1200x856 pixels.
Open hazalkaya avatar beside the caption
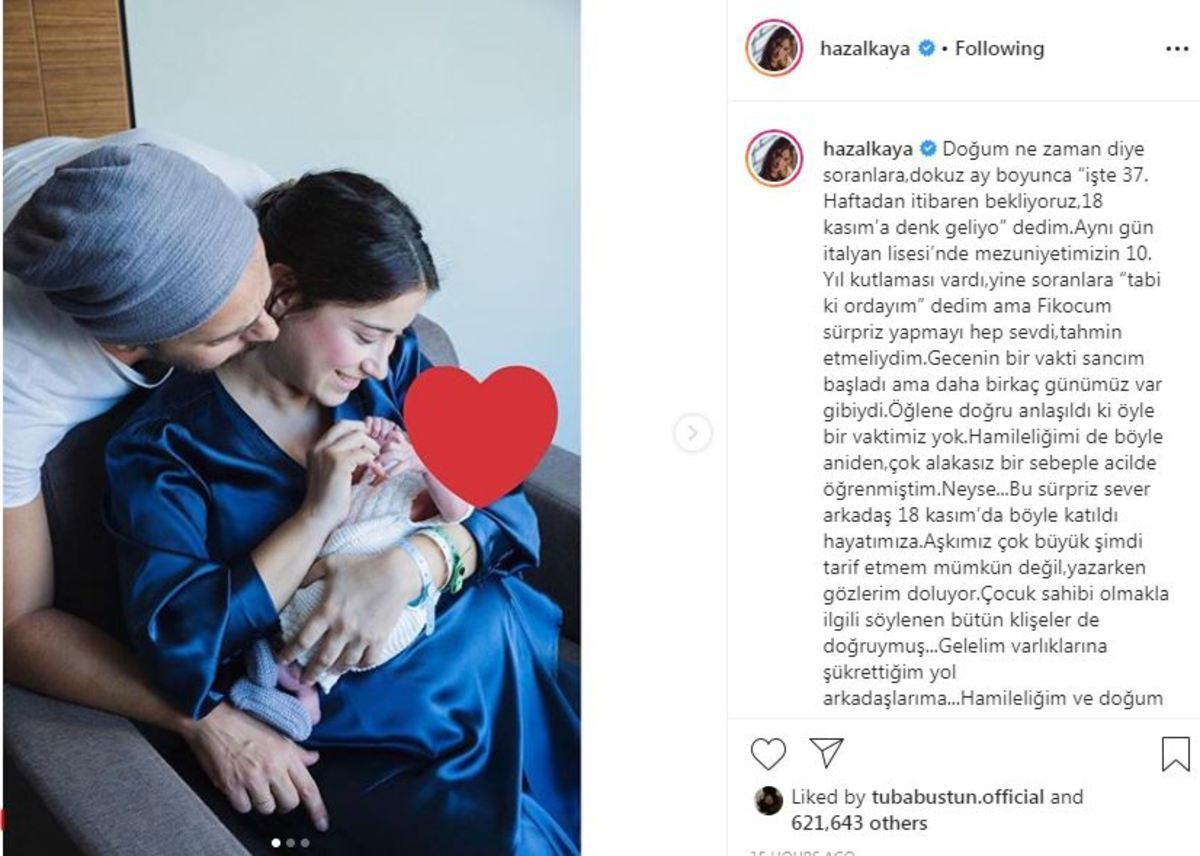774,158
